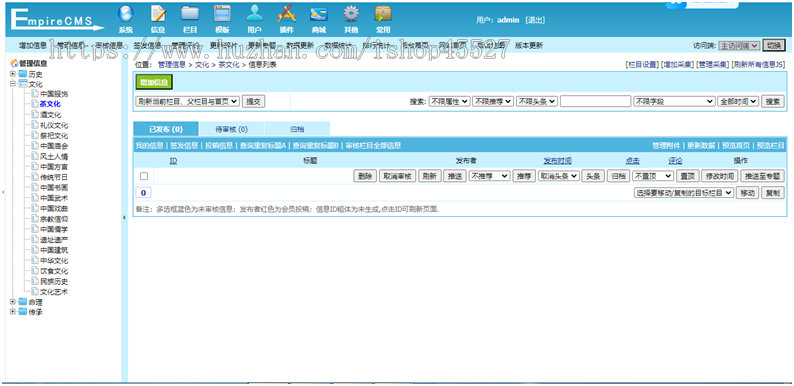794x386 pixels.
Task: Click 增加信息 in the shortcut menu bar
Action: 33,45
